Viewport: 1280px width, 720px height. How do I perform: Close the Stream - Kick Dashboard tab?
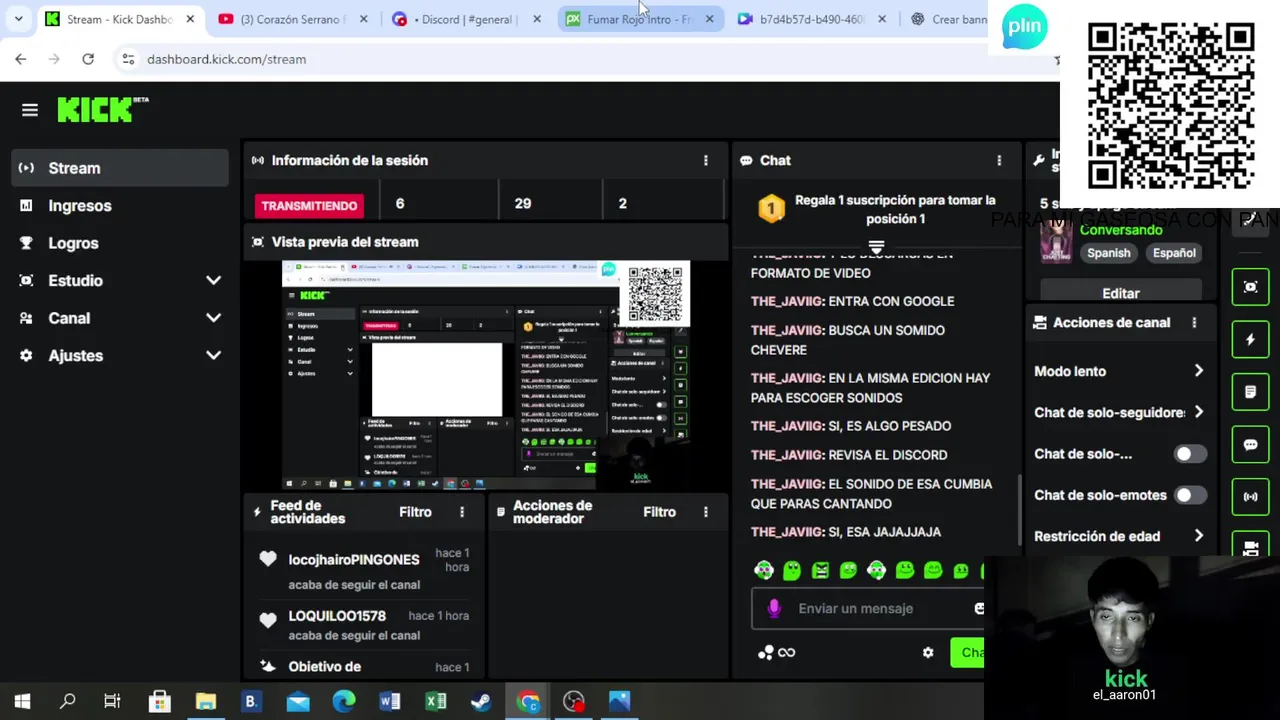pyautogui.click(x=190, y=19)
